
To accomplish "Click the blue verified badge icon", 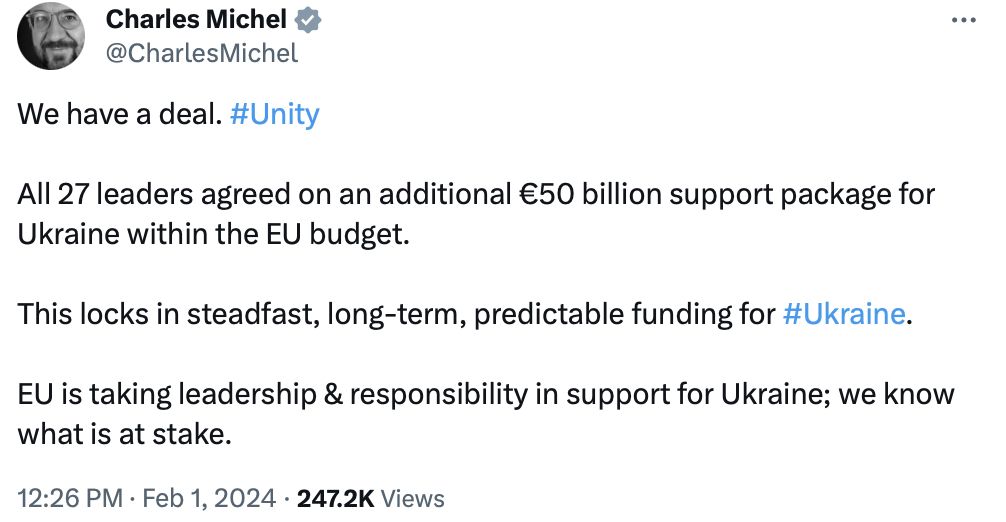I will [x=308, y=19].
